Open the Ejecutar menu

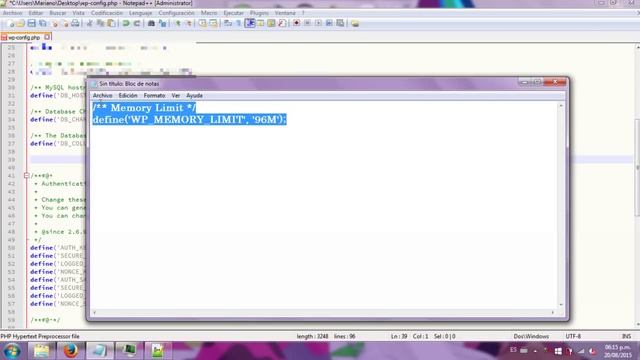(233, 13)
